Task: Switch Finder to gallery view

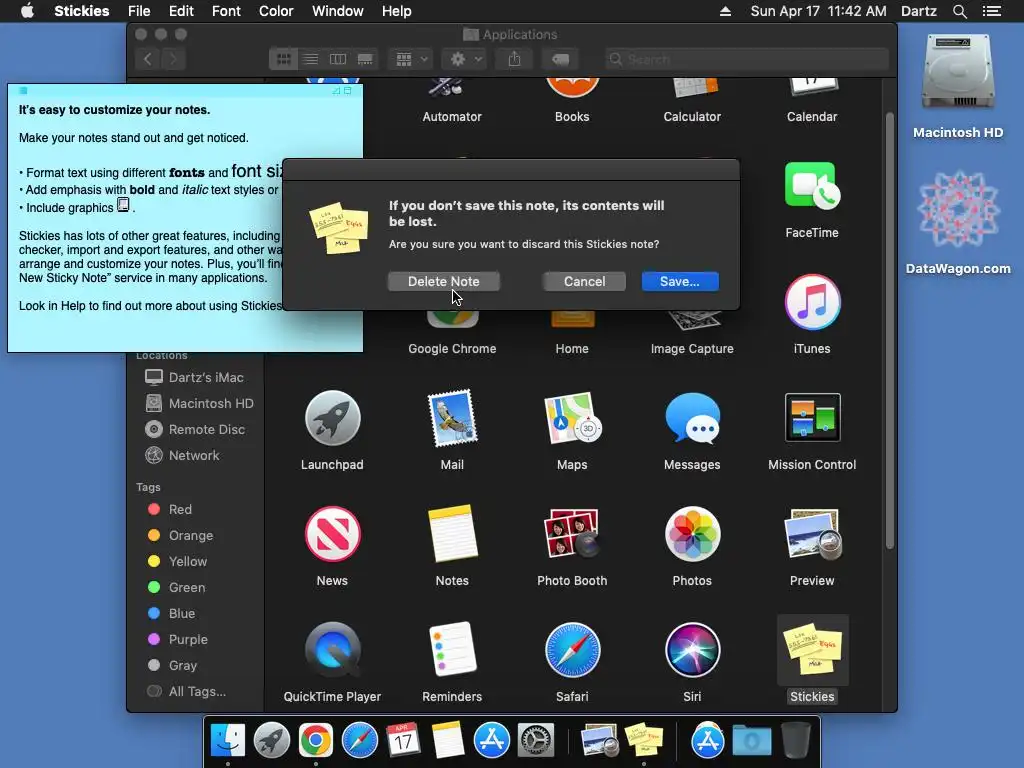Action: 365,59
